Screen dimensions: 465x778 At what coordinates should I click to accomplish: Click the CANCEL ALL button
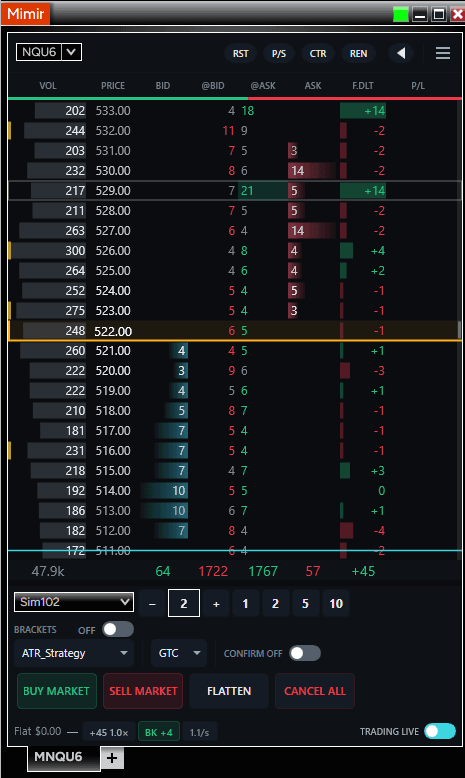click(315, 691)
